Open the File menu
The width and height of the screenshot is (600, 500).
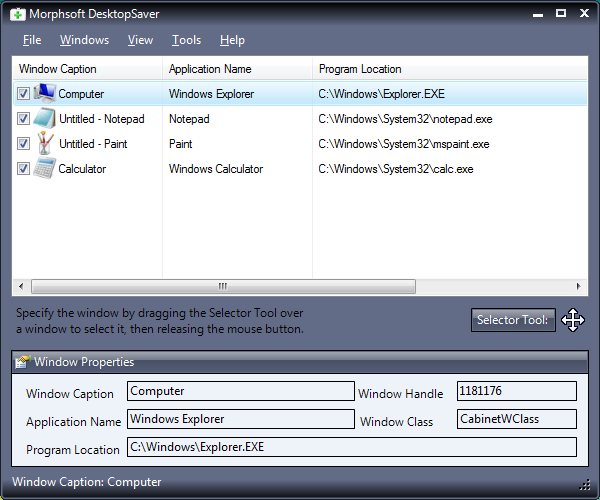(x=32, y=40)
